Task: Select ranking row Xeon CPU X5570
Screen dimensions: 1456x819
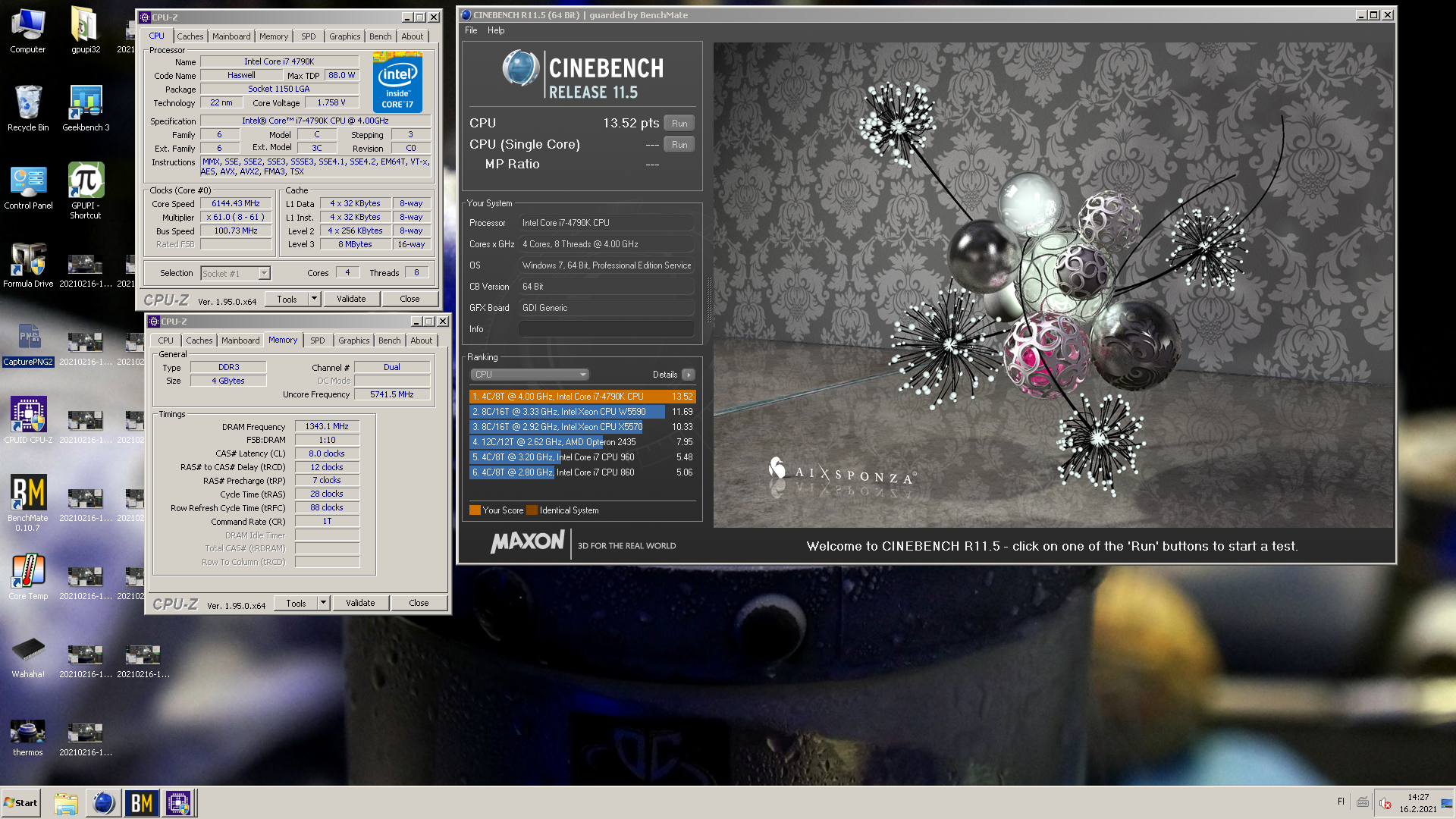Action: click(582, 427)
